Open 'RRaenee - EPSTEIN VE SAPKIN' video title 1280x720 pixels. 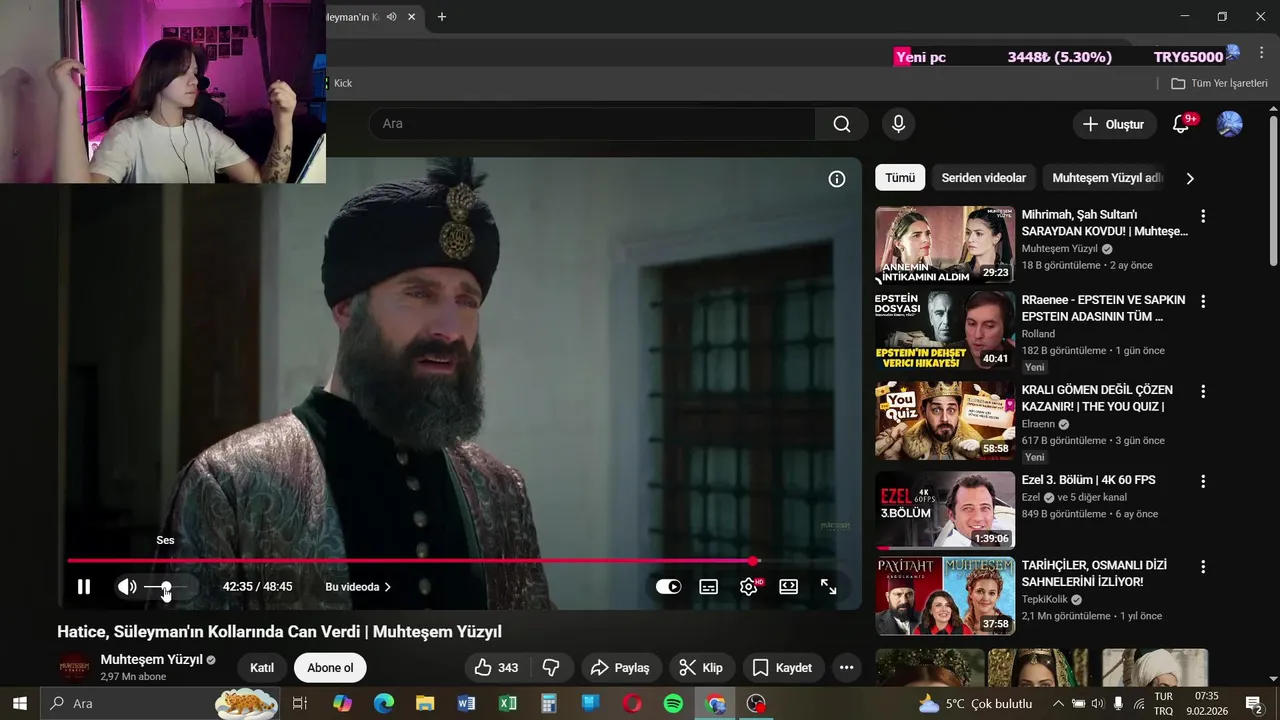[x=1103, y=308]
